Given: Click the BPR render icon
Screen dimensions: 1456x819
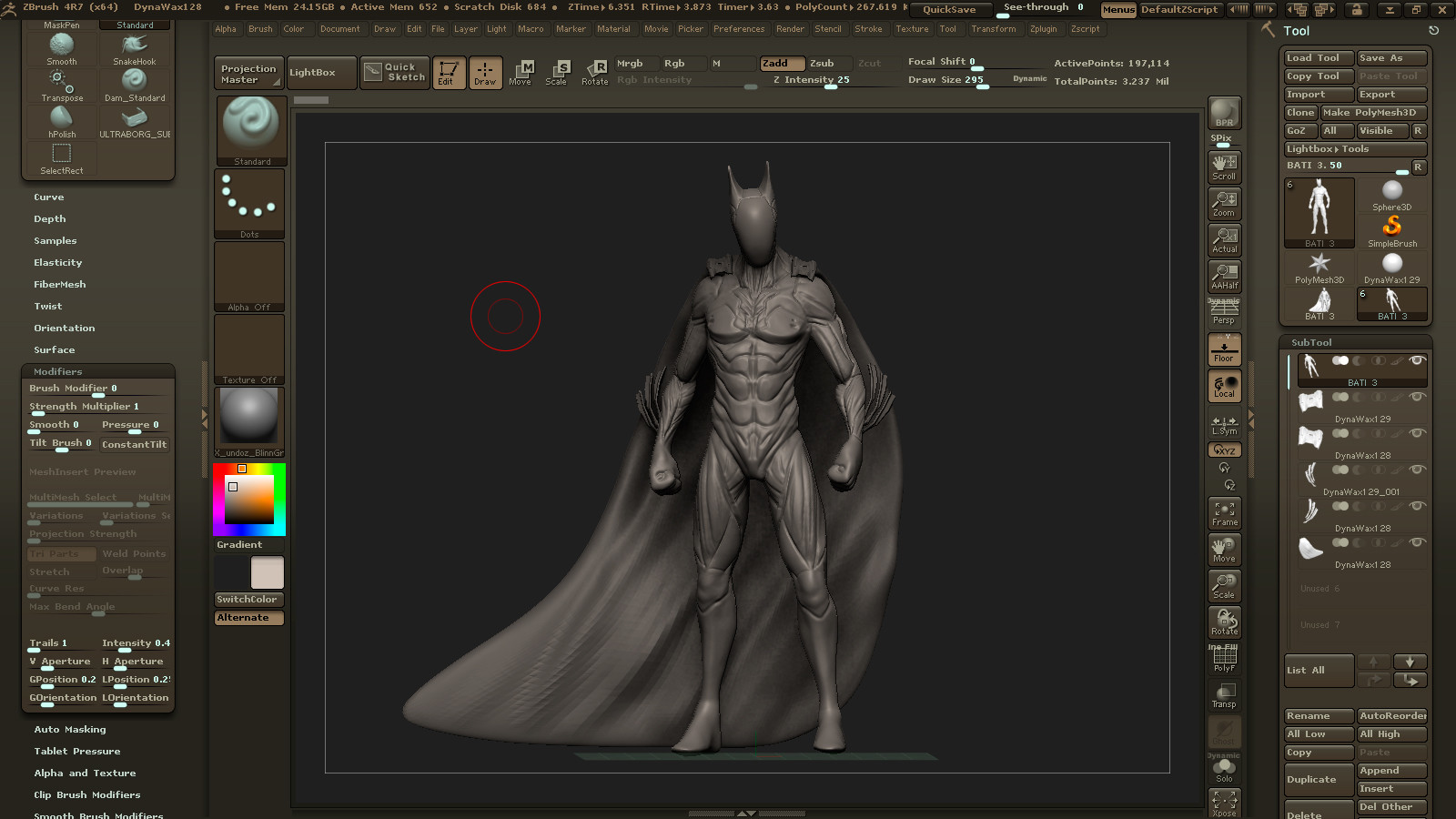Looking at the screenshot, I should tap(1224, 113).
